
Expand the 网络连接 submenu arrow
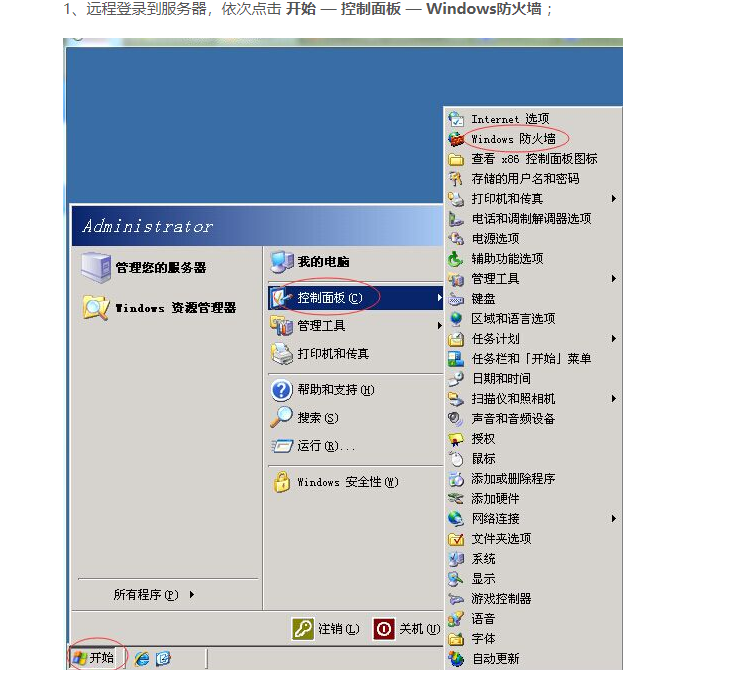click(613, 519)
